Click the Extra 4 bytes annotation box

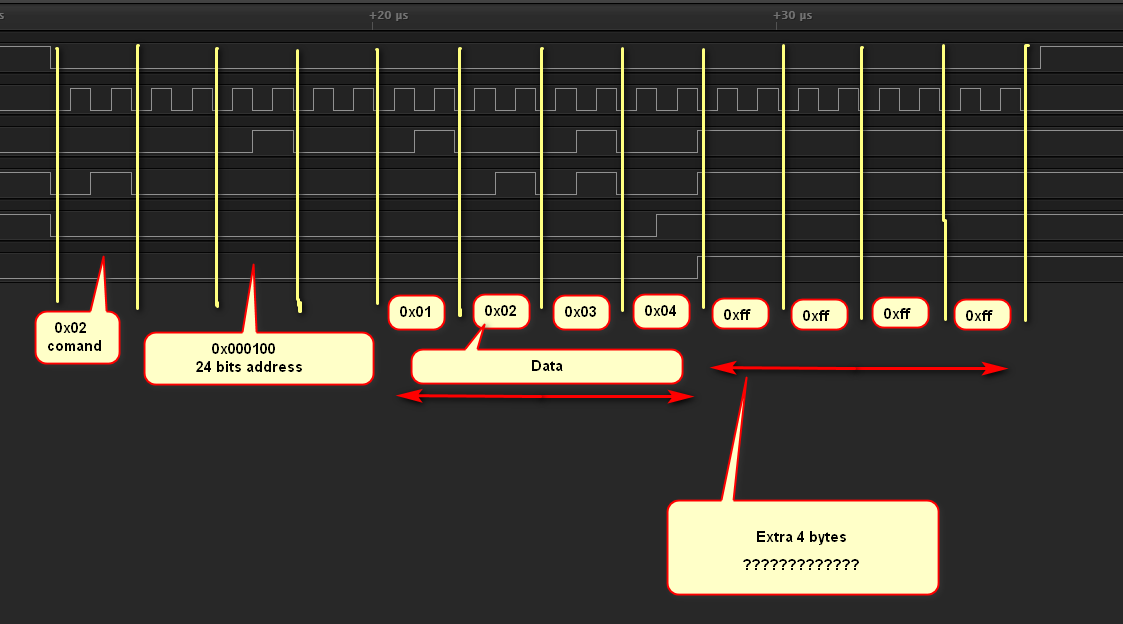802,548
